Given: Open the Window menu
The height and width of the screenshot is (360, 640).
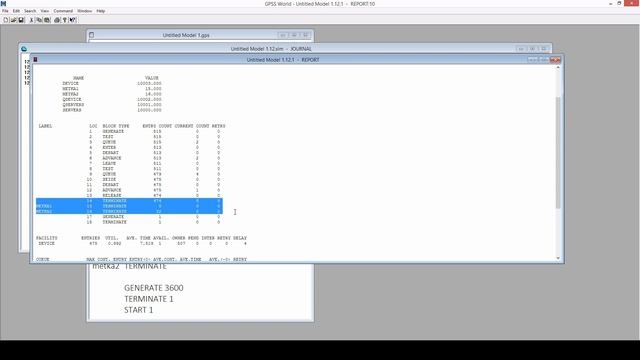Looking at the screenshot, I should coord(84,11).
